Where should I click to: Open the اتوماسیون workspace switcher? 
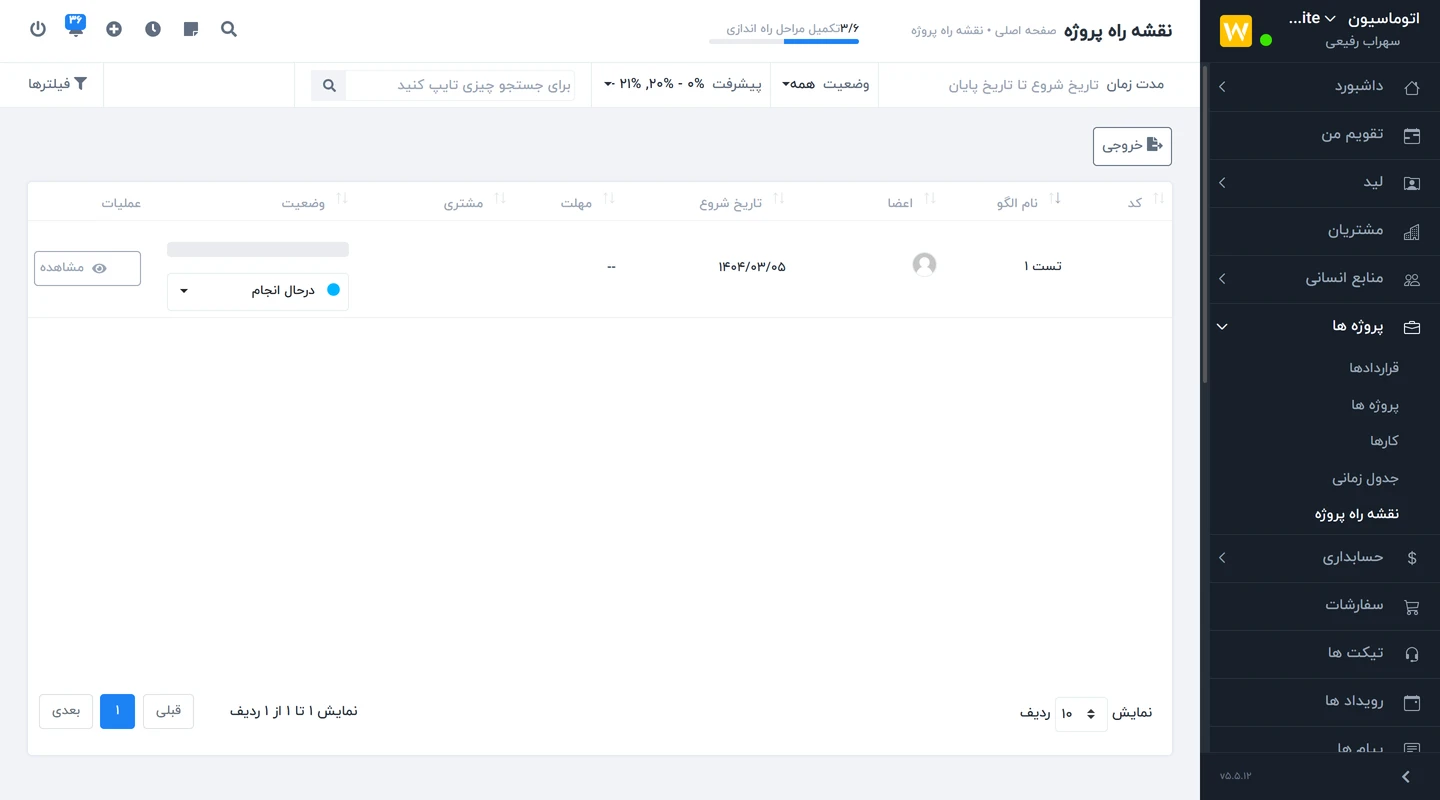[1353, 19]
